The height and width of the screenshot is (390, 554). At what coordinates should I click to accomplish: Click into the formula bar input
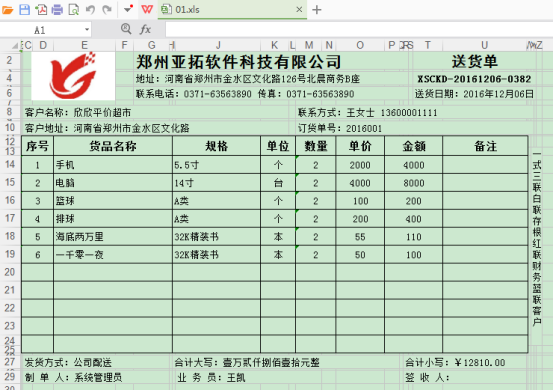359,30
